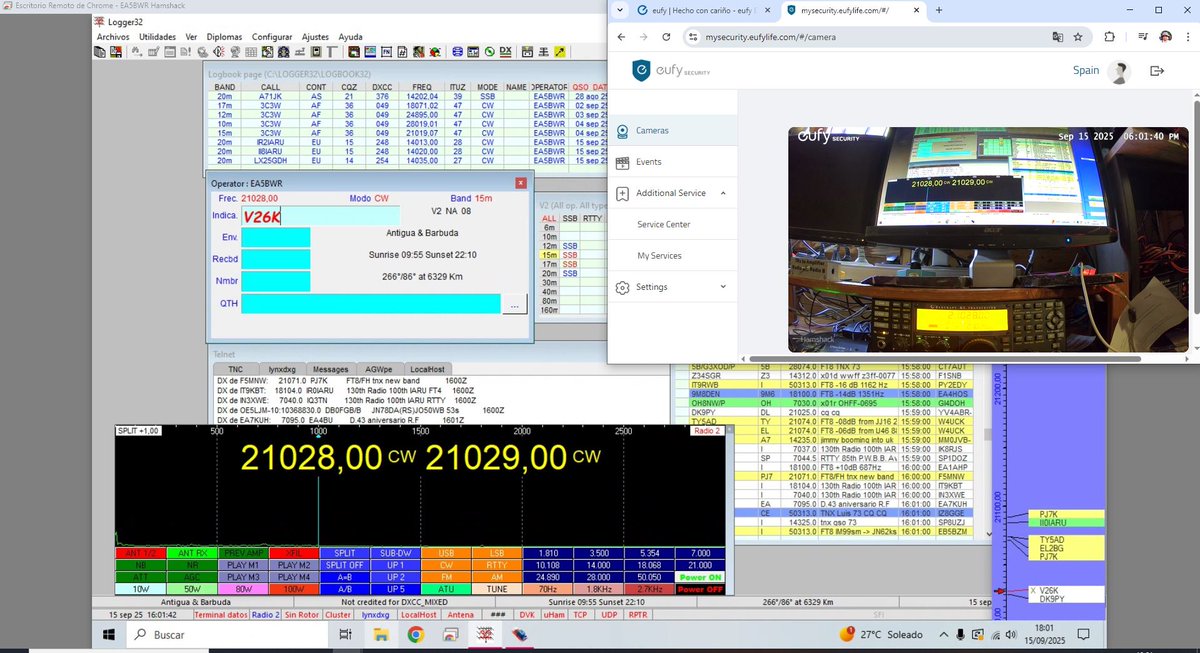This screenshot has height=653, width=1200.
Task: Click the eufy user avatar icon
Action: coord(1119,72)
